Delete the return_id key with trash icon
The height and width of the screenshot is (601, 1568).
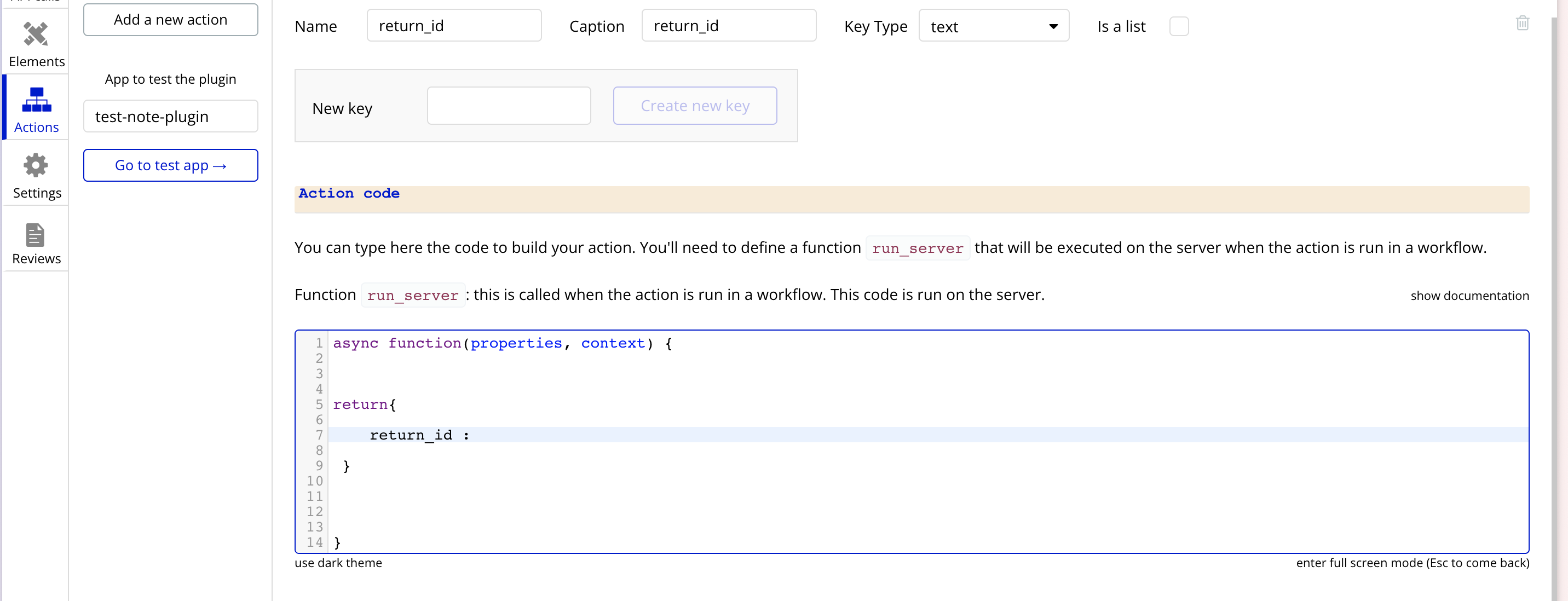click(x=1522, y=23)
